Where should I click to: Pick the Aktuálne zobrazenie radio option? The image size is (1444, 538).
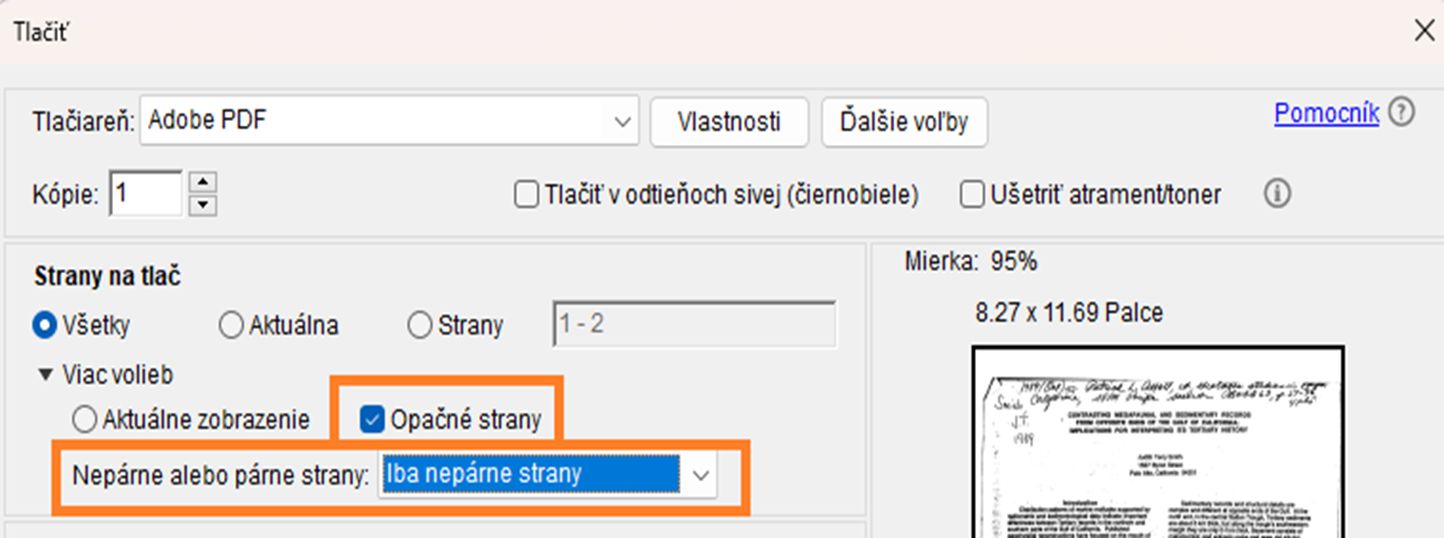pos(86,419)
